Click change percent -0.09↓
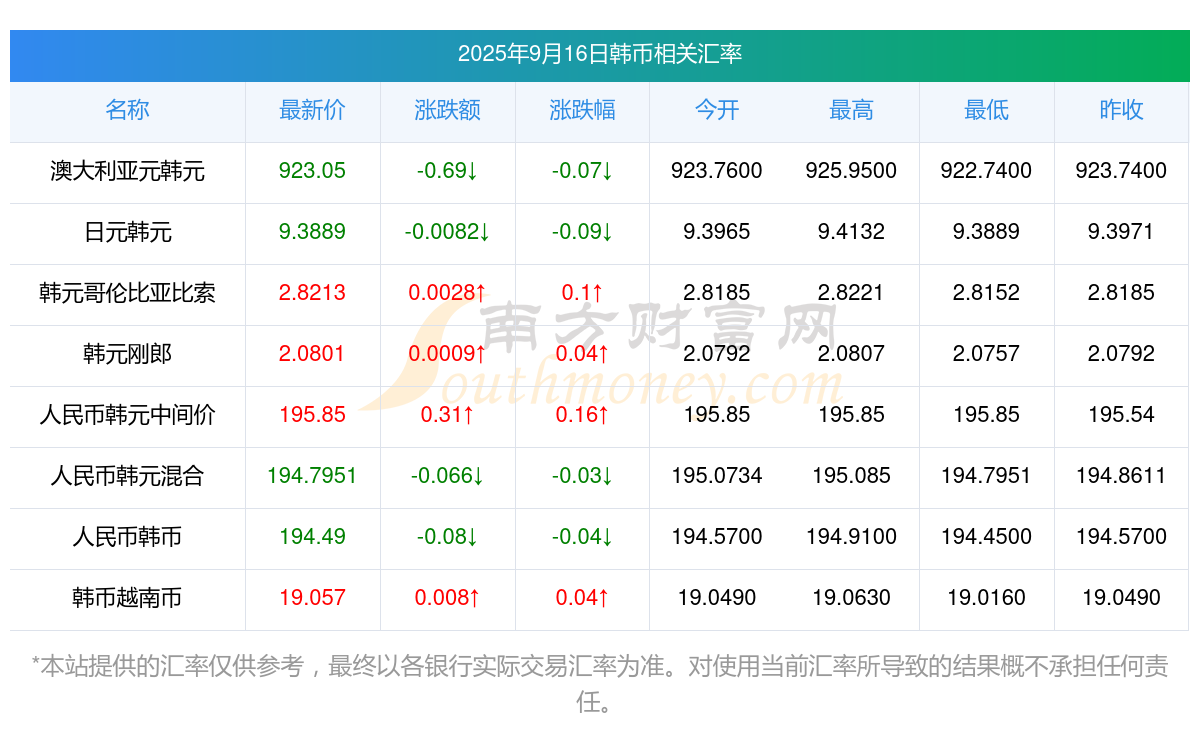 (582, 232)
